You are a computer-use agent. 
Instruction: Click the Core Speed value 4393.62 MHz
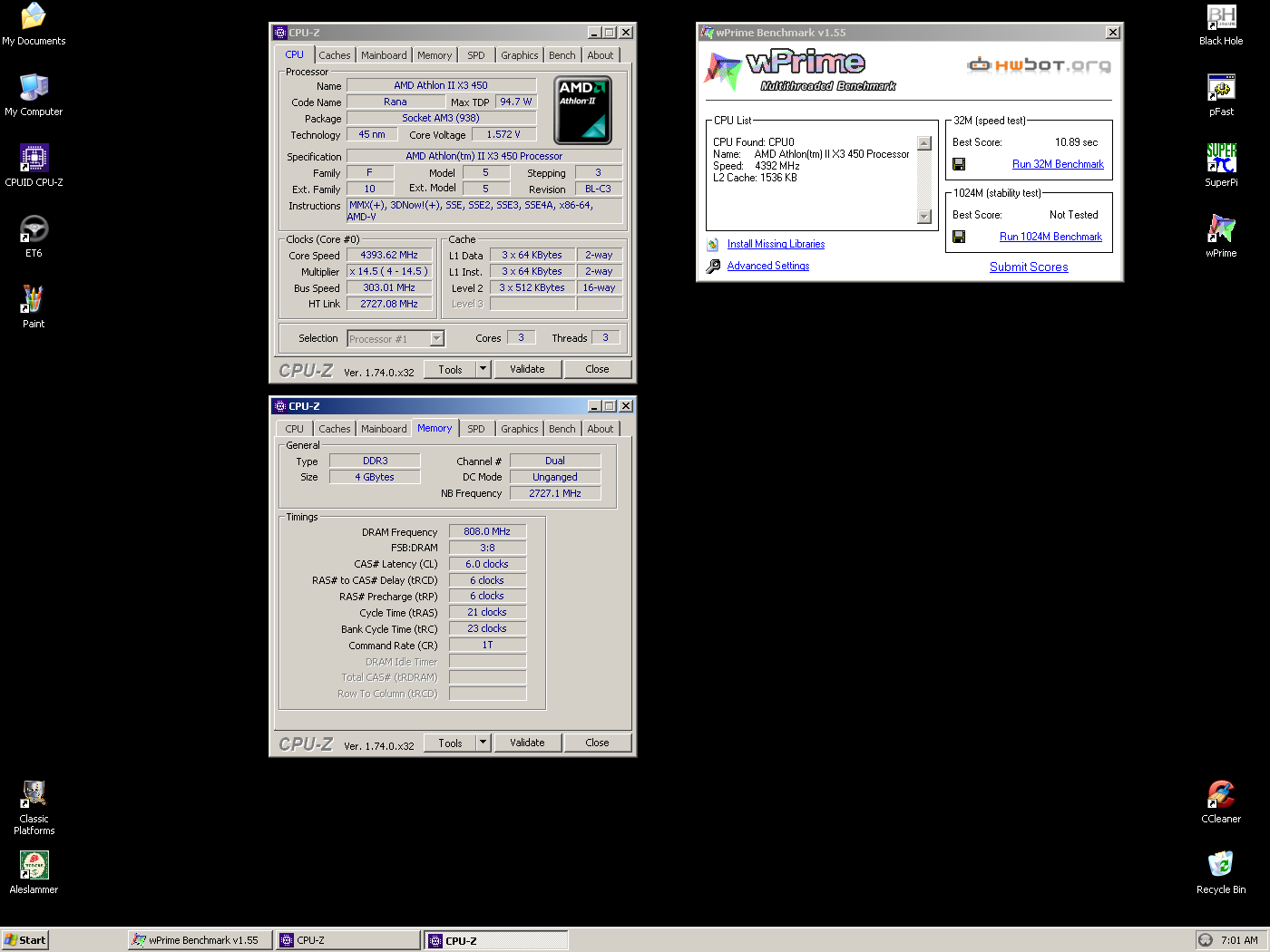coord(389,255)
